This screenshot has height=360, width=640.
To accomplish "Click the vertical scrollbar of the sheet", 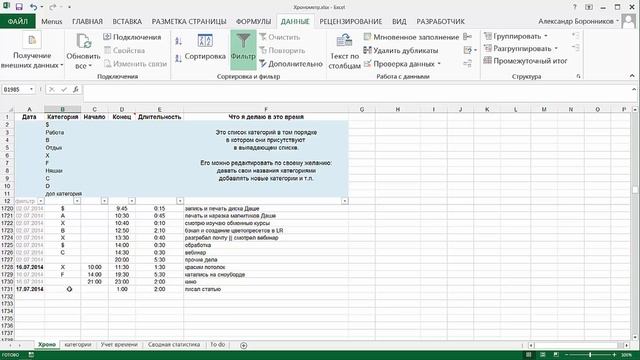I will click(x=635, y=224).
